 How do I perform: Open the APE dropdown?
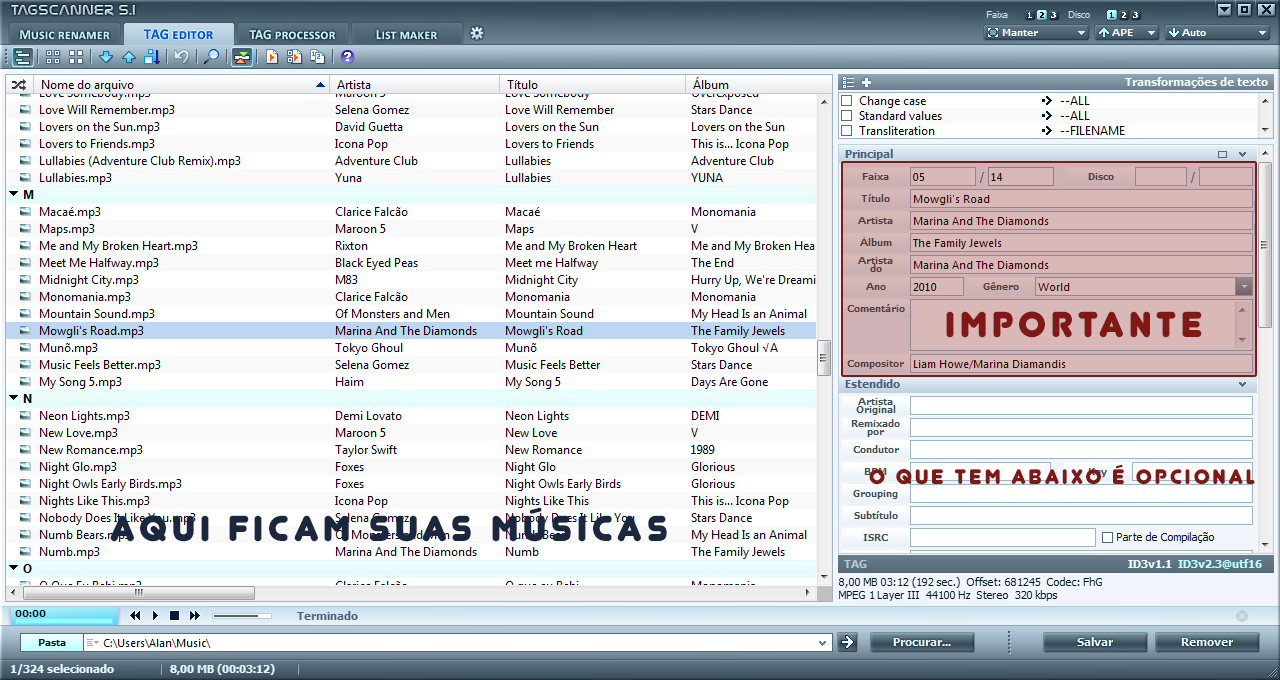[x=1127, y=33]
